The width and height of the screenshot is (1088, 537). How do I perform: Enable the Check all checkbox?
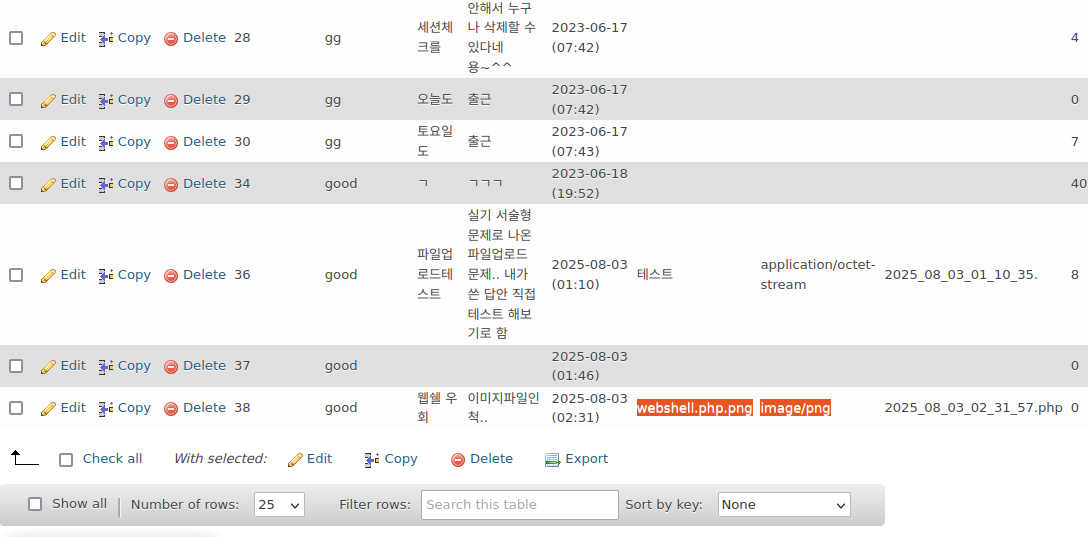[x=66, y=460]
